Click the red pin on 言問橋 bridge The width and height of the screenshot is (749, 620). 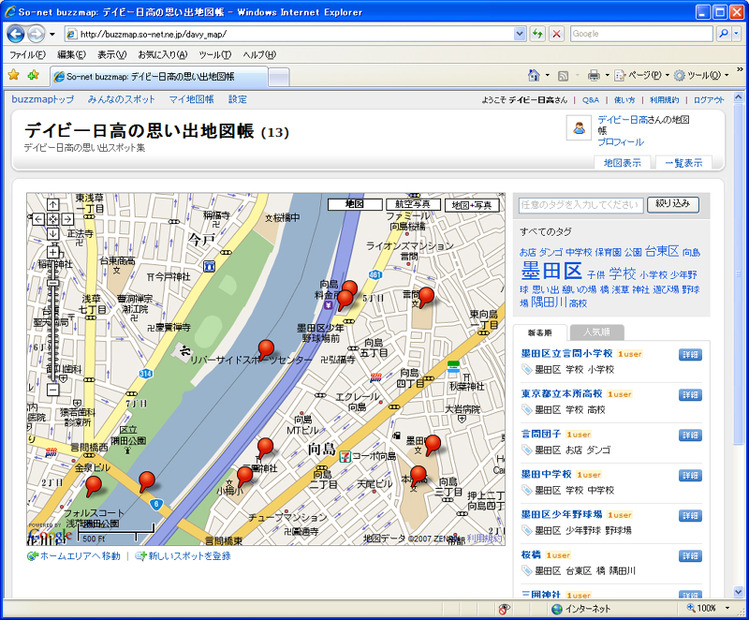(147, 481)
